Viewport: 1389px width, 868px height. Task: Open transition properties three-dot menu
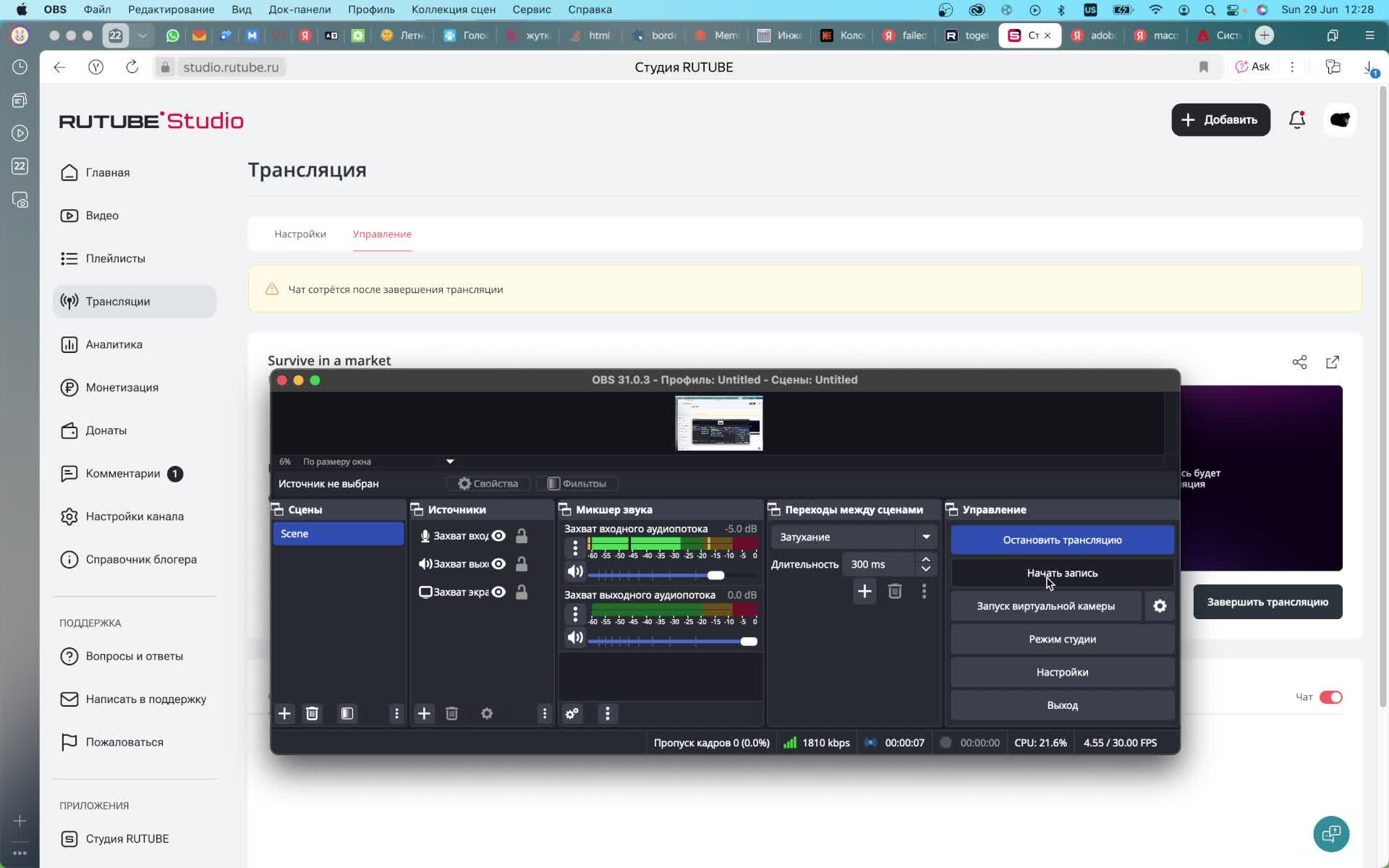924,591
